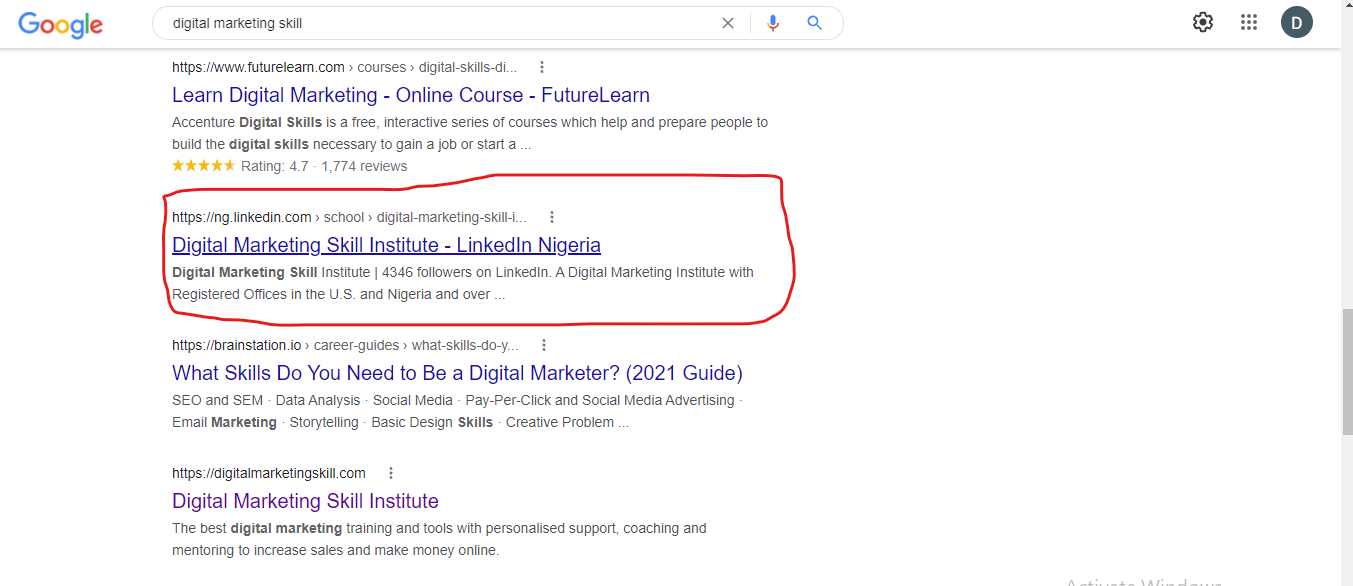Click the snippet starting 'SEO and SEM · Data Analysis'
This screenshot has height=586, width=1353.
coord(457,411)
